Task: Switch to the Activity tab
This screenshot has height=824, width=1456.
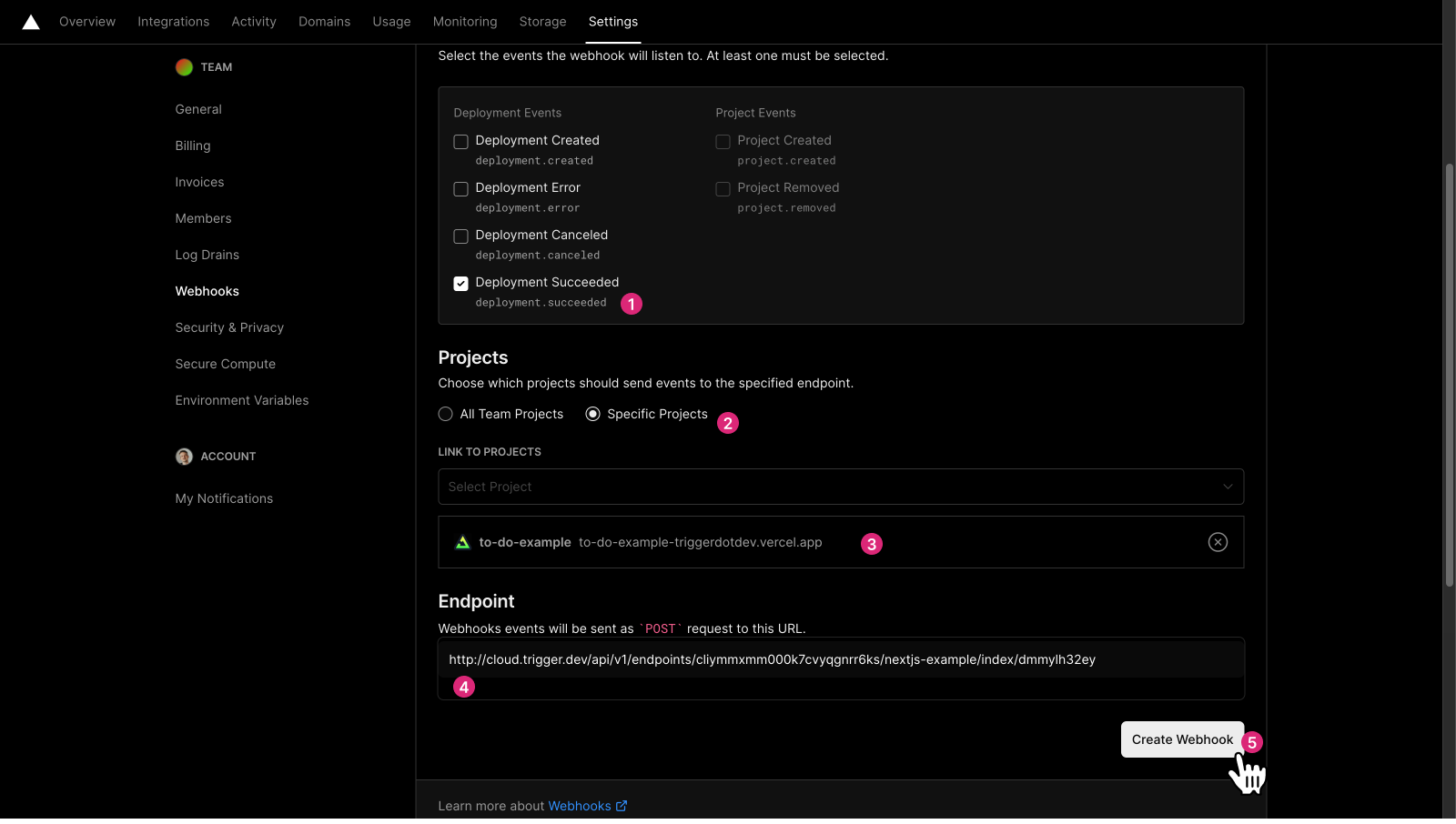Action: [x=254, y=22]
